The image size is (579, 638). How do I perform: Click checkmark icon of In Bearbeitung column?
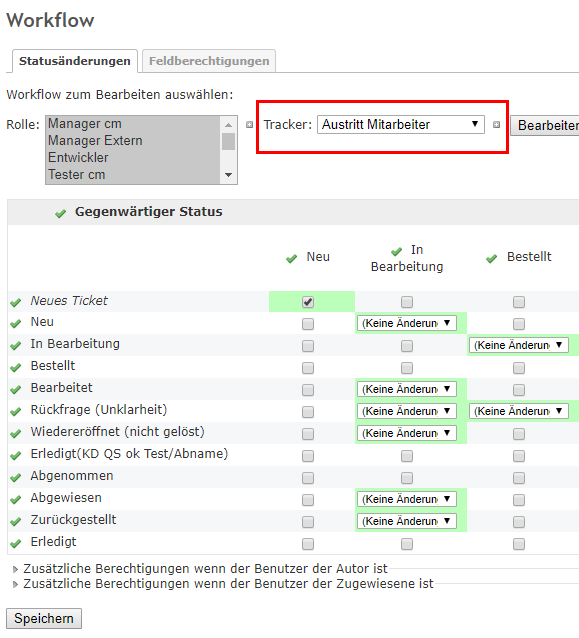(396, 251)
